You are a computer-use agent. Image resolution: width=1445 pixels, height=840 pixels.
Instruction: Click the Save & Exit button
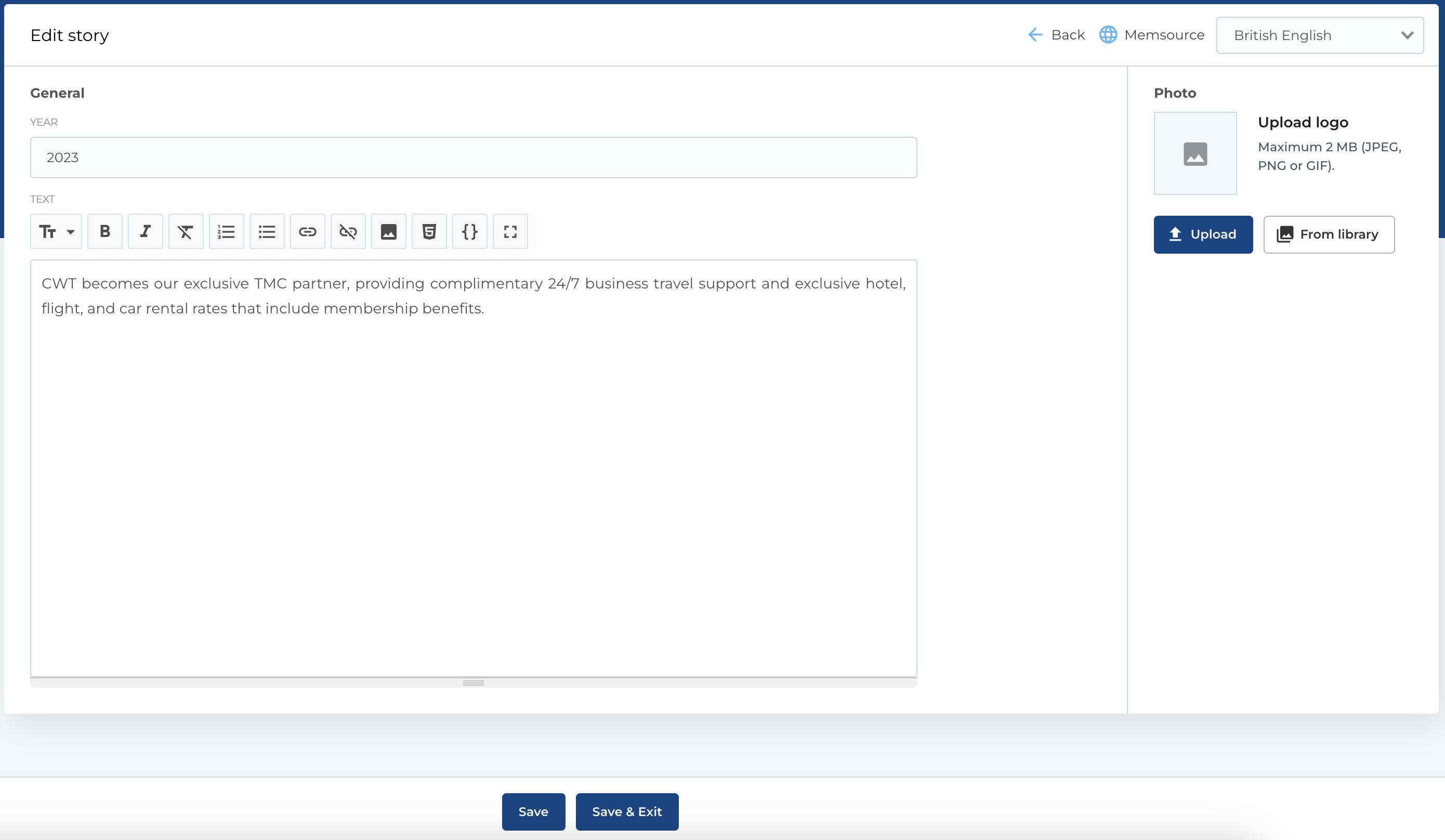coord(627,811)
